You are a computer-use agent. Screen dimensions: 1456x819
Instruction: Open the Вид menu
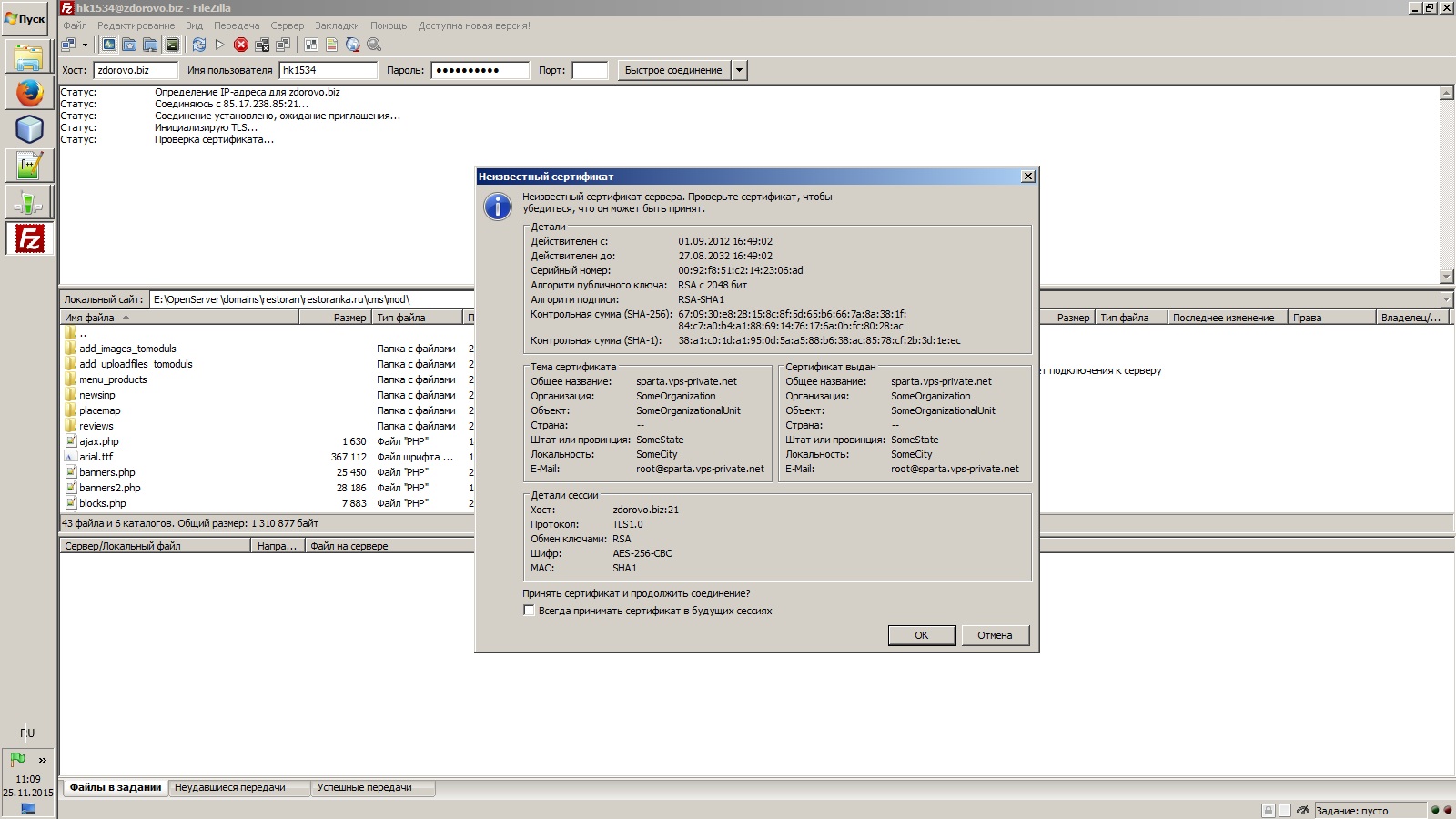194,25
